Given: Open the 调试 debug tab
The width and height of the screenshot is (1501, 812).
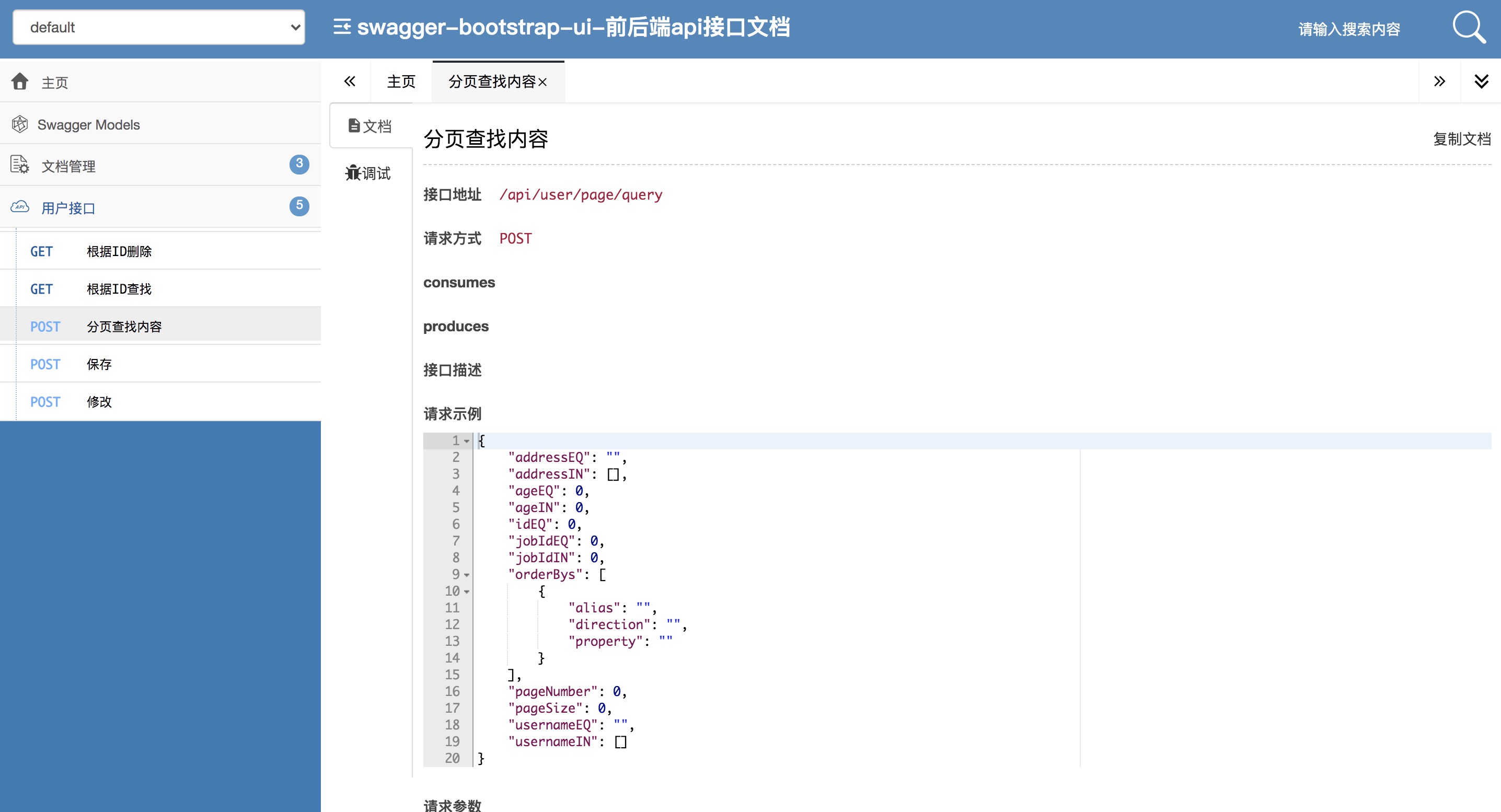Looking at the screenshot, I should [369, 173].
